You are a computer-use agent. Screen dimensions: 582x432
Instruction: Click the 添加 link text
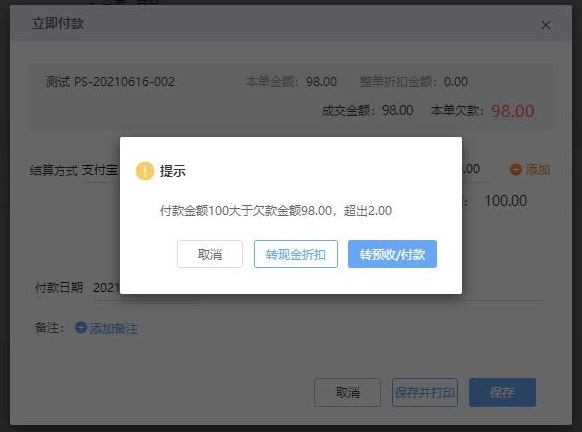[537, 170]
